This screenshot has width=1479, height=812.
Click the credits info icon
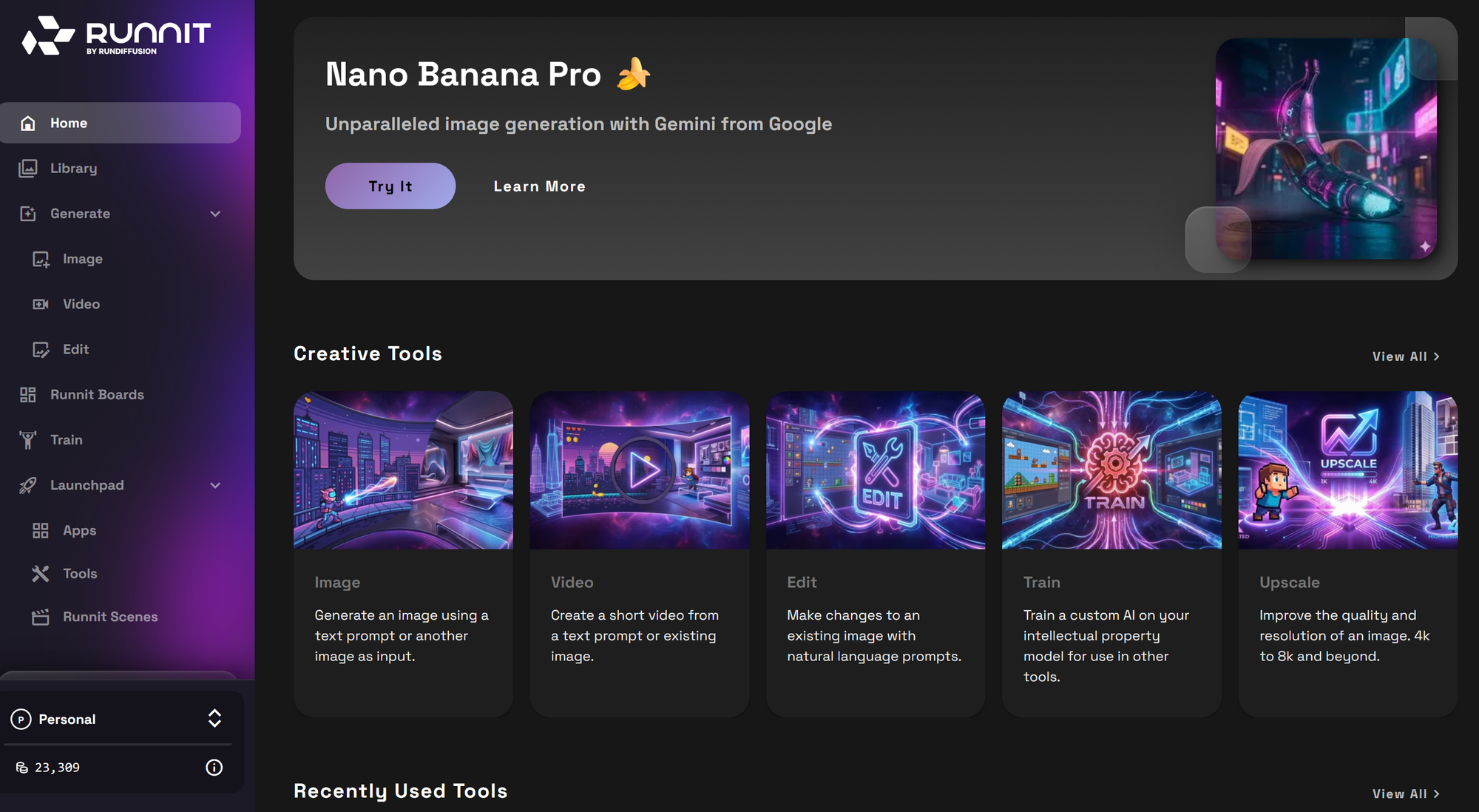click(214, 768)
